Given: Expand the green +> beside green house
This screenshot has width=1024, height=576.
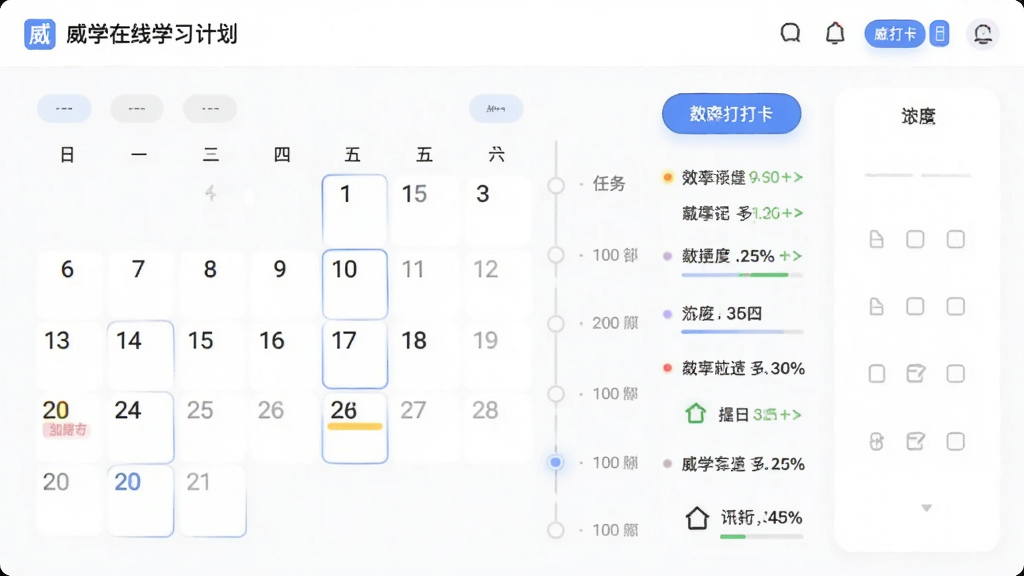Looking at the screenshot, I should (777, 414).
